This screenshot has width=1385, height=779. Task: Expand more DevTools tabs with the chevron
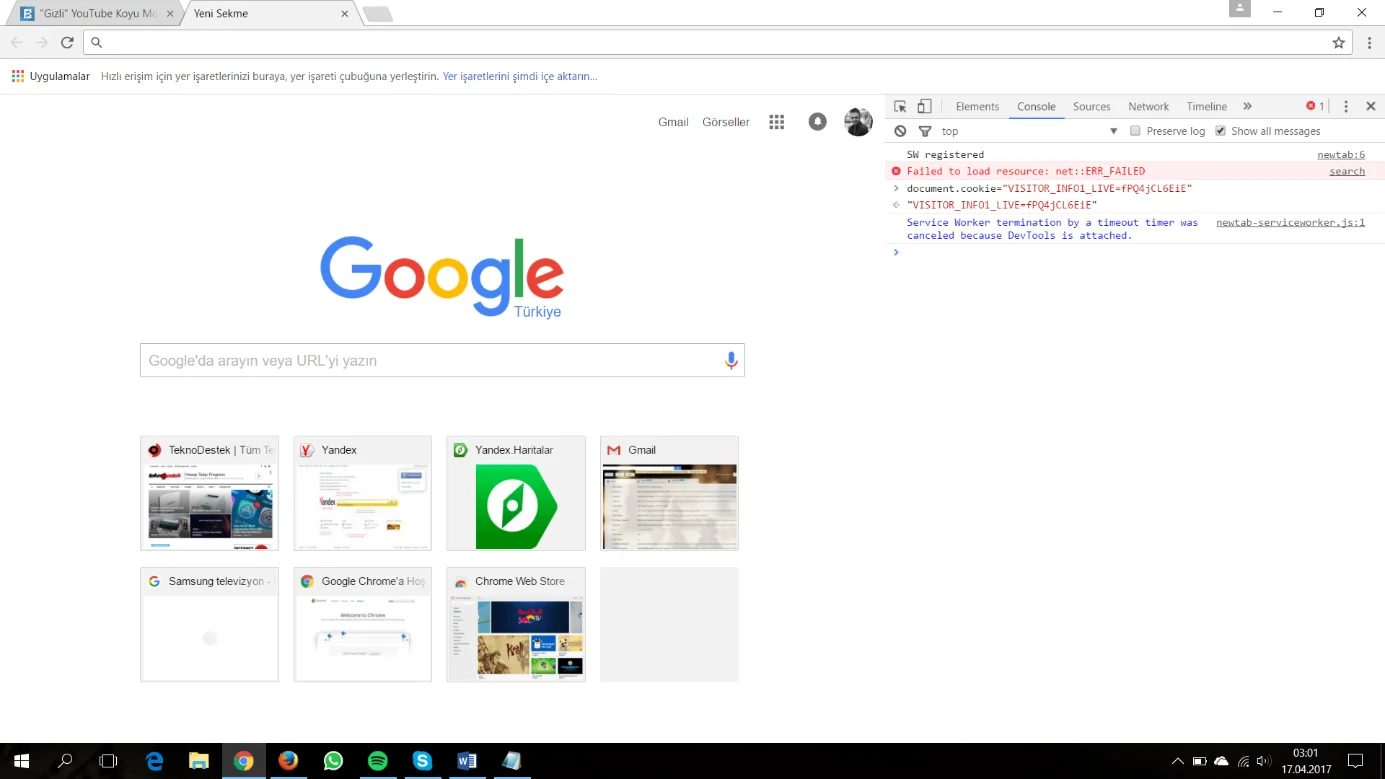(1247, 106)
